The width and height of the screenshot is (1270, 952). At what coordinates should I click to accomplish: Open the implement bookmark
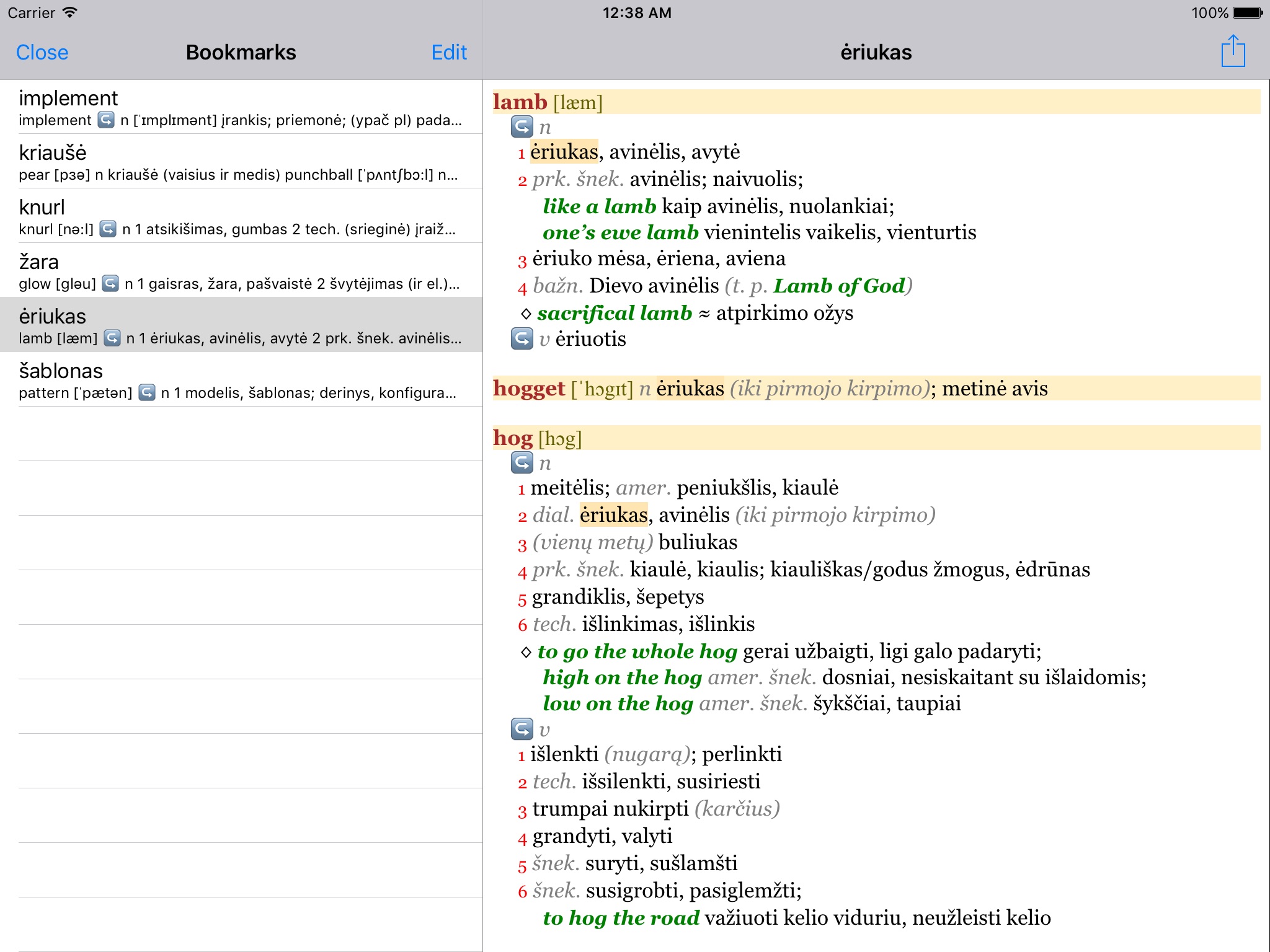click(241, 107)
